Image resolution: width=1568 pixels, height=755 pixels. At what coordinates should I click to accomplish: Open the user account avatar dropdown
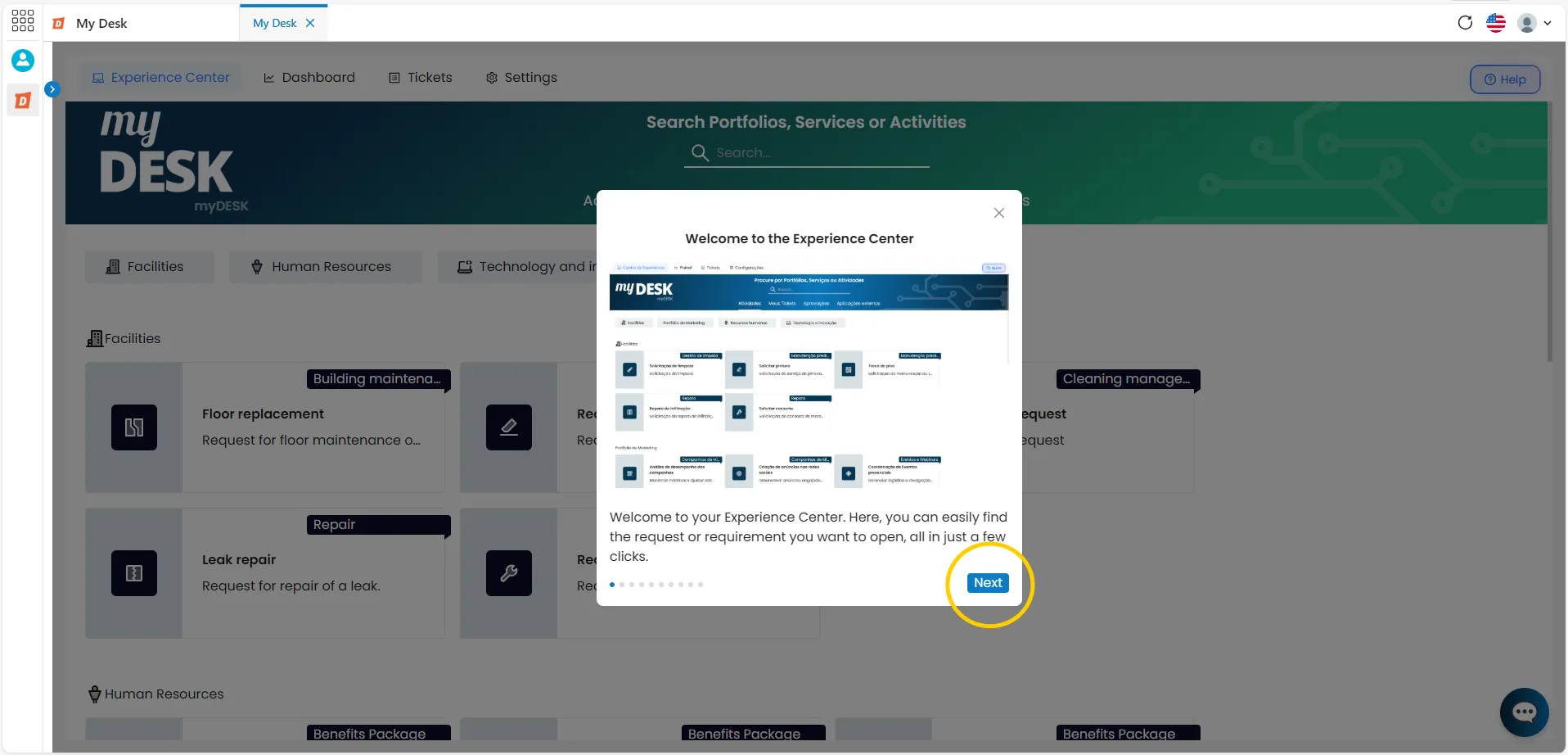click(1534, 23)
